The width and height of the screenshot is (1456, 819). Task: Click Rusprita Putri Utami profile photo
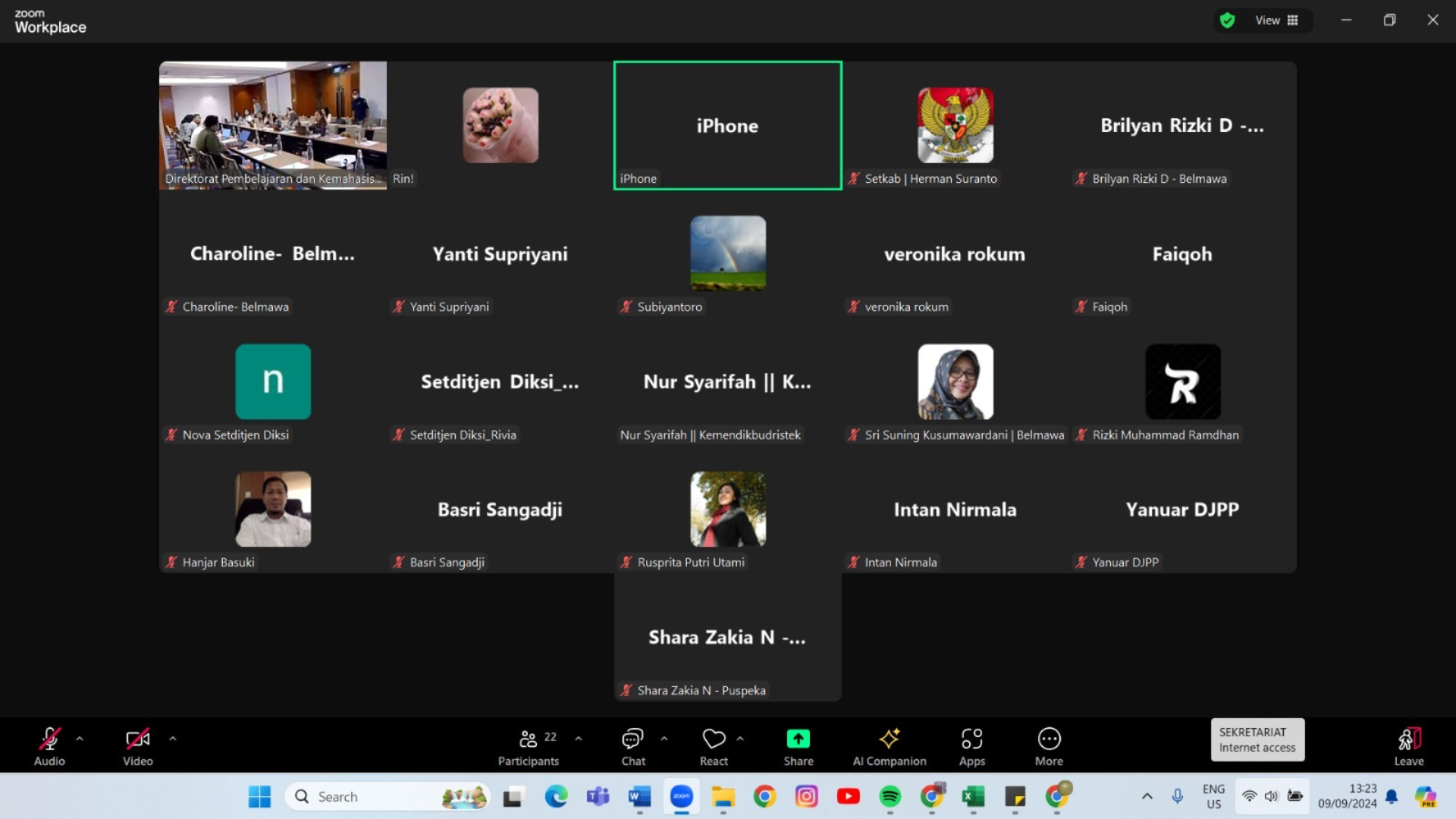(728, 509)
